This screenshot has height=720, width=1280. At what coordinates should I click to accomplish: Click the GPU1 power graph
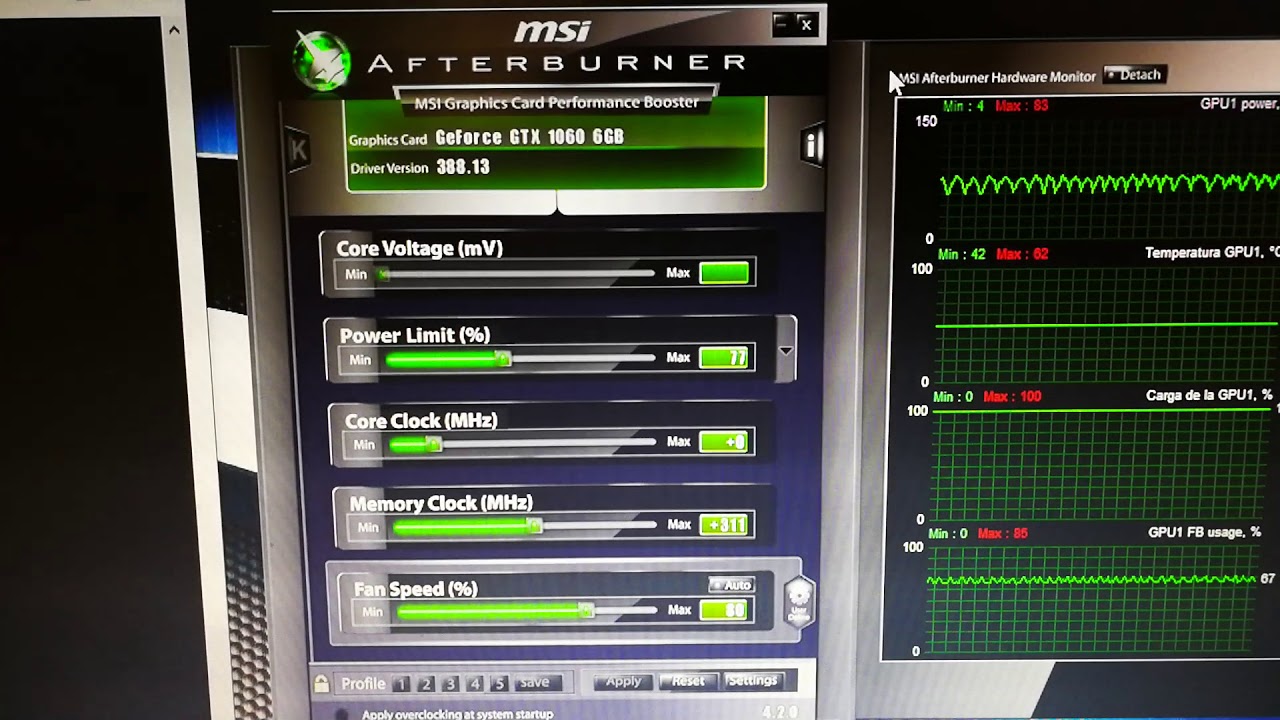pyautogui.click(x=1110, y=178)
